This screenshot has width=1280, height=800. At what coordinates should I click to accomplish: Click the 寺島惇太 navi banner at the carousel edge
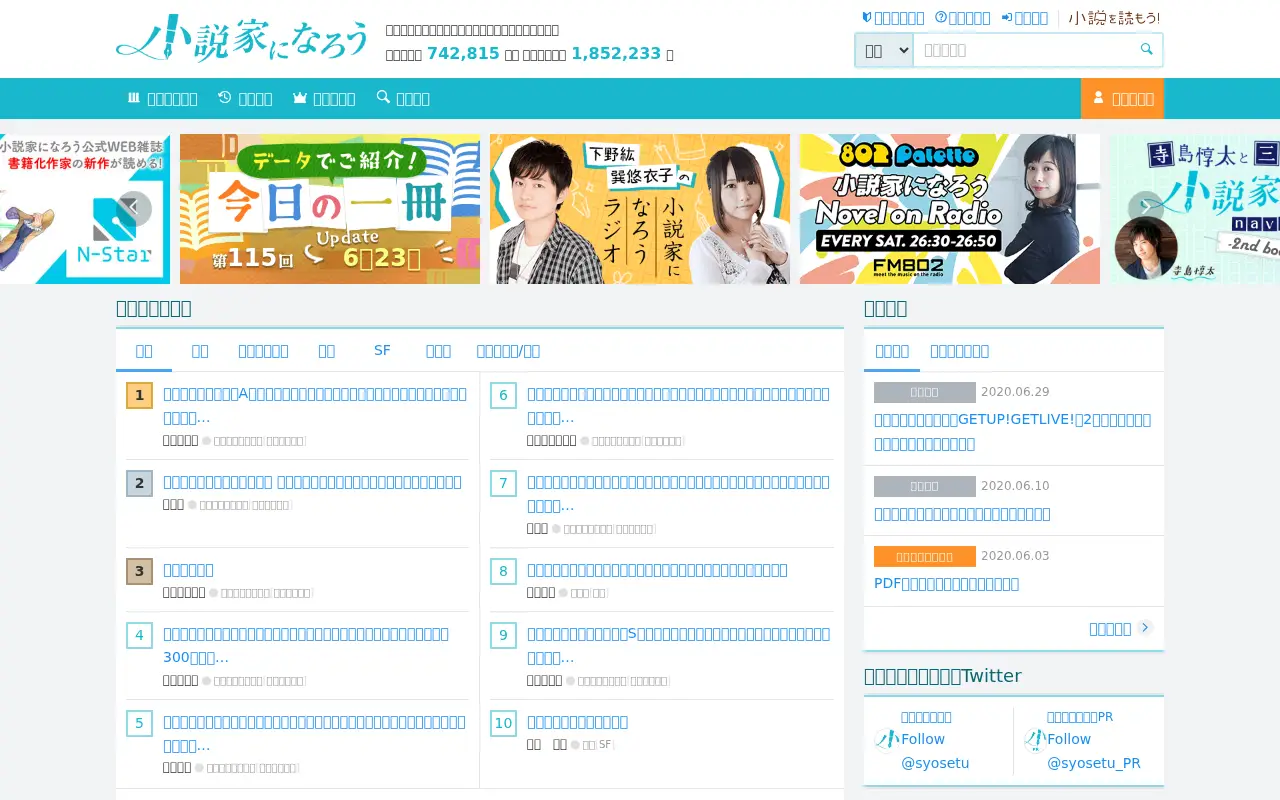pos(1195,209)
